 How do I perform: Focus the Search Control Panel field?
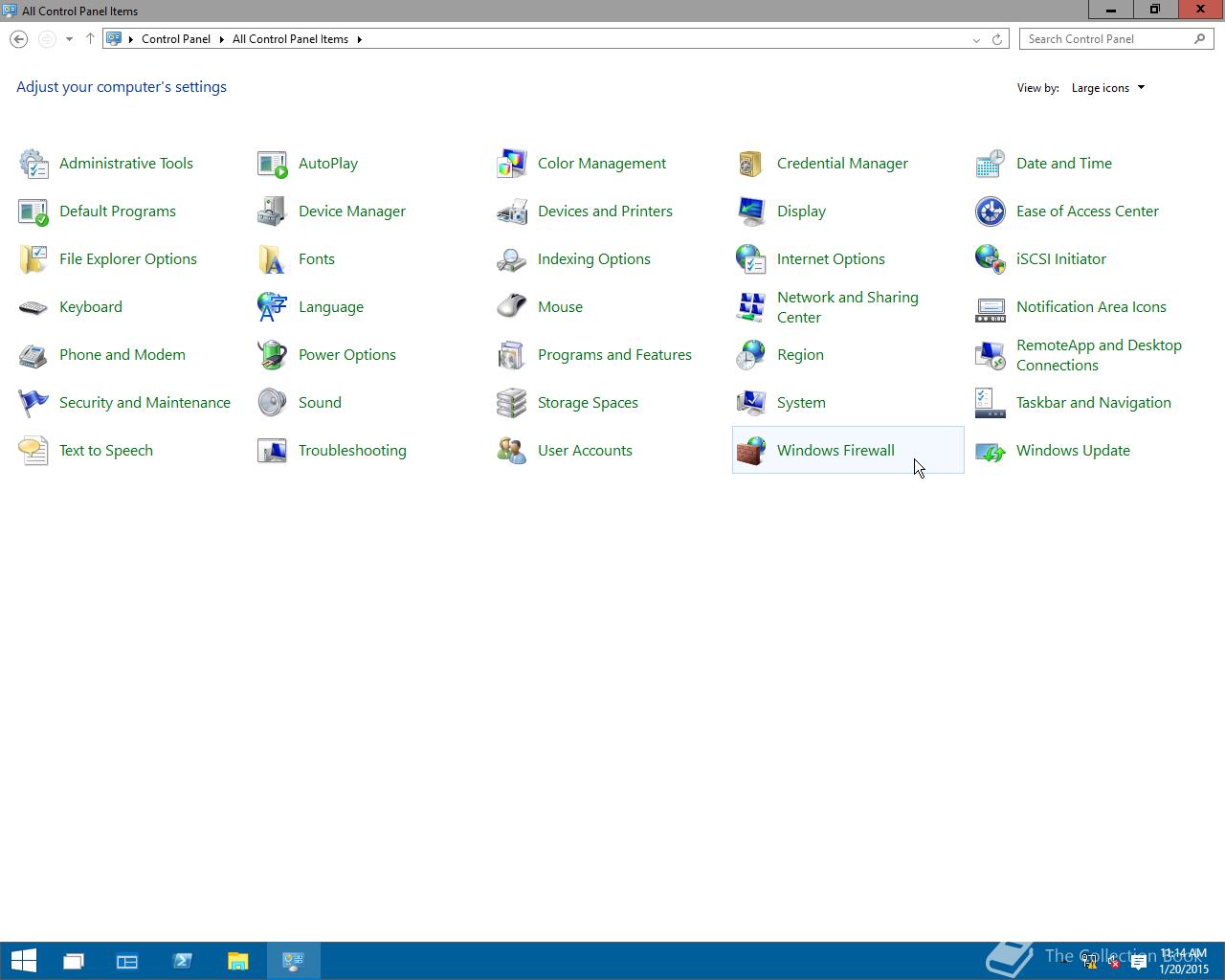coord(1117,39)
